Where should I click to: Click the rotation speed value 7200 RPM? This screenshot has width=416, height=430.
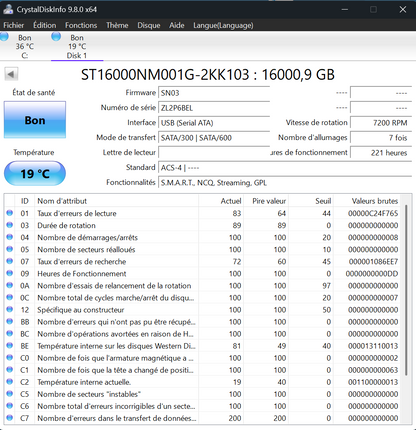click(381, 123)
